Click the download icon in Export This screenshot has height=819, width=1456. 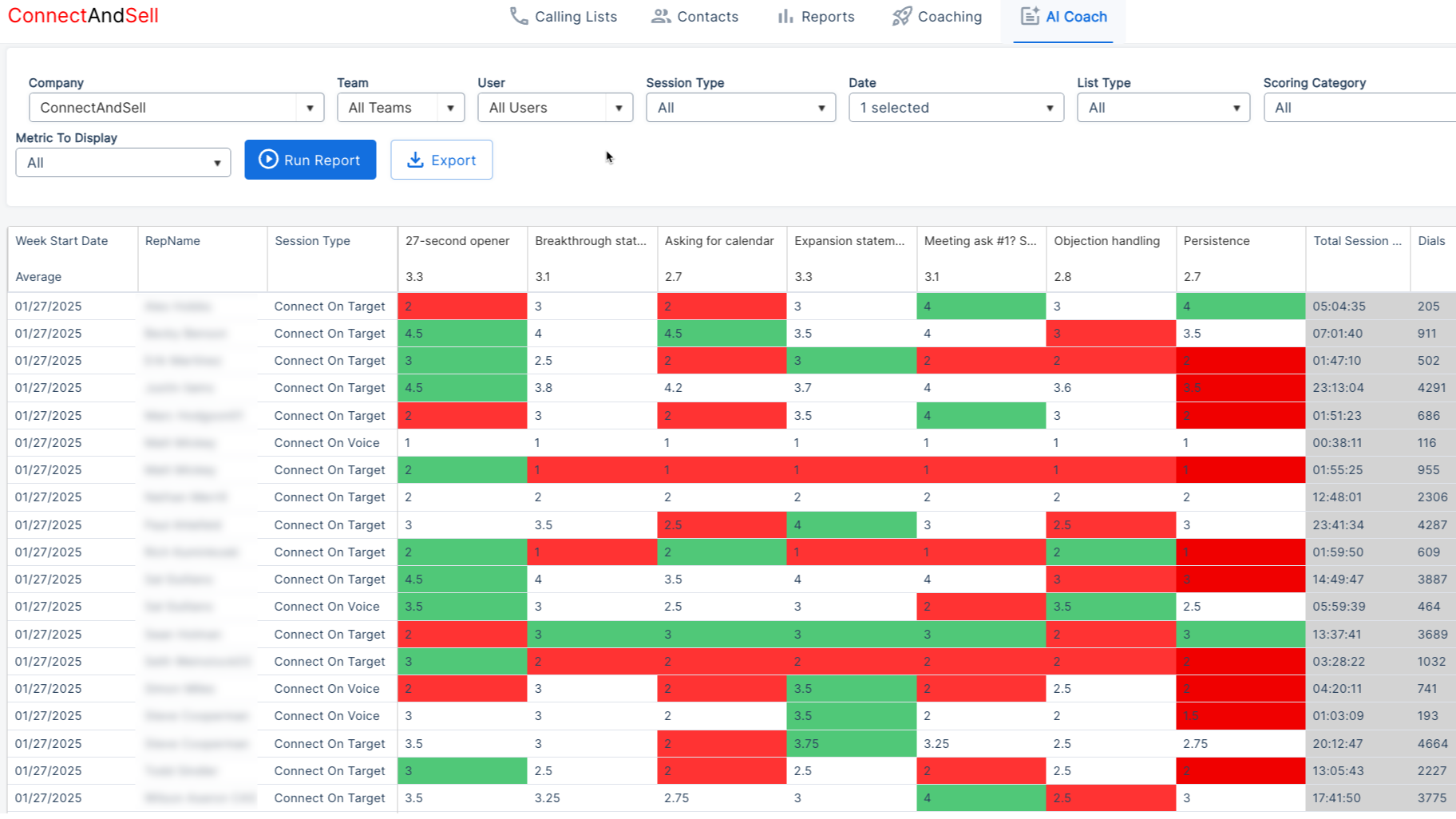(415, 160)
